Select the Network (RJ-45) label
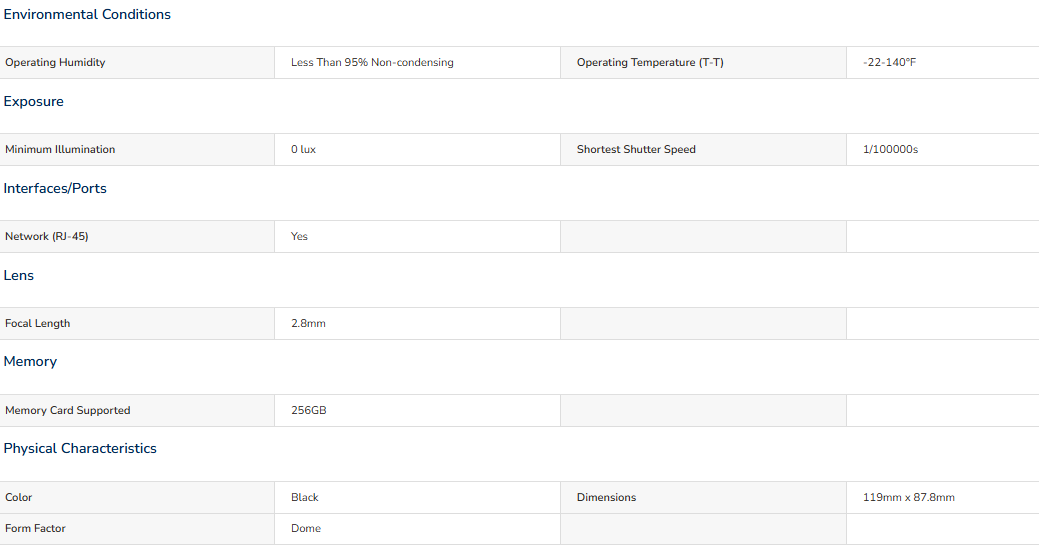The height and width of the screenshot is (554, 1039). [x=46, y=237]
